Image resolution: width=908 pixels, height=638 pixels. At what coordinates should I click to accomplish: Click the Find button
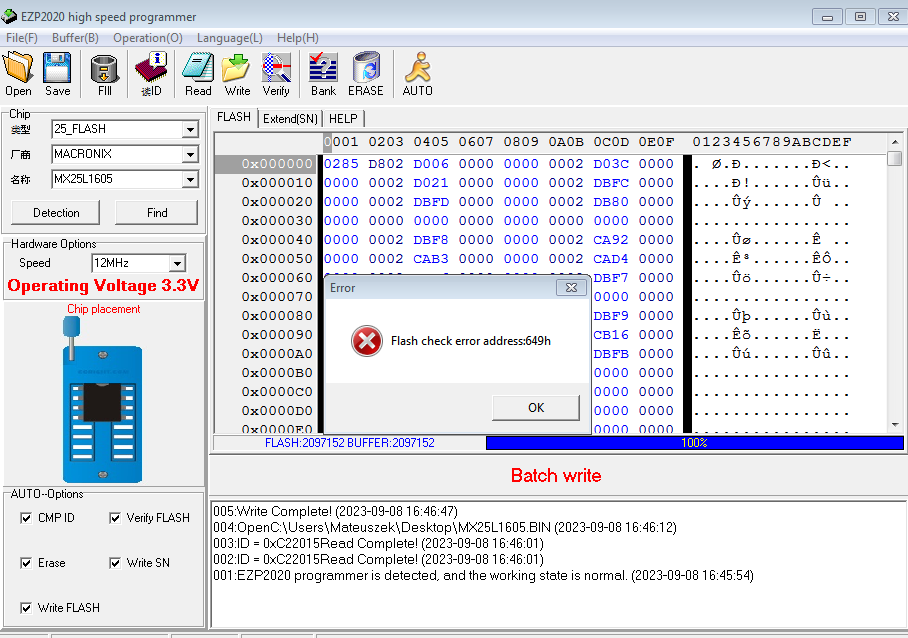[157, 213]
